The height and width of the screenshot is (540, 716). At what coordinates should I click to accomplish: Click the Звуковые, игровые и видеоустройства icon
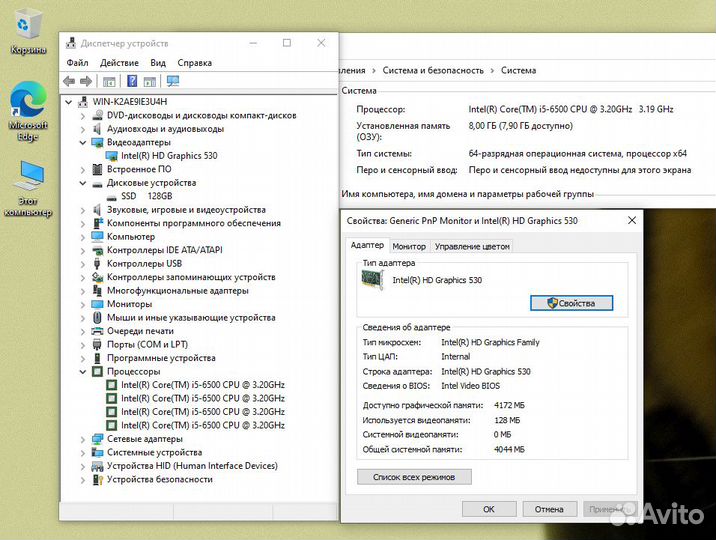click(x=97, y=210)
